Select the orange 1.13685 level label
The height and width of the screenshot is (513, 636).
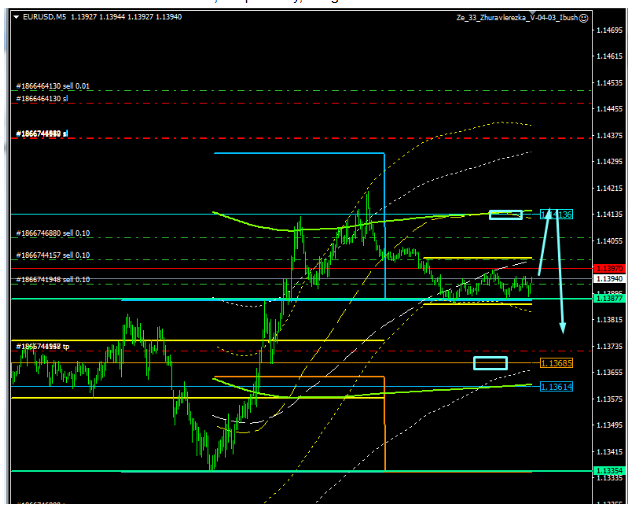coord(556,363)
